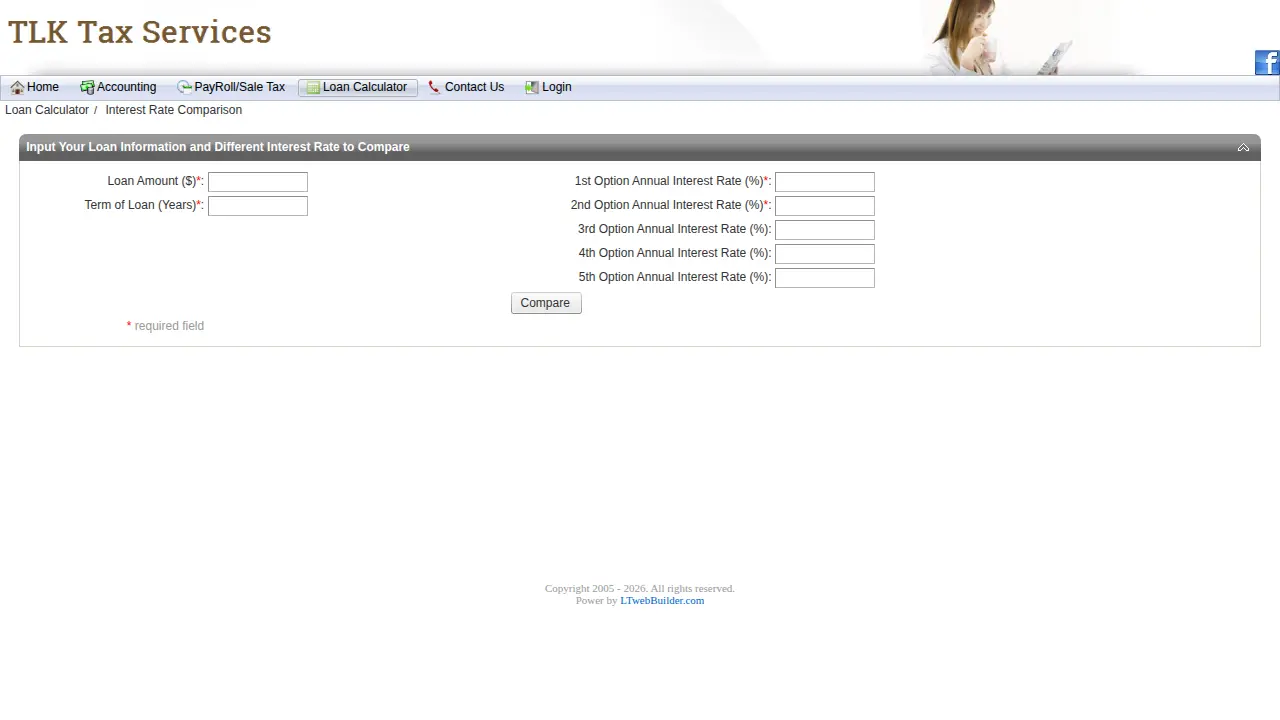Viewport: 1280px width, 720px height.
Task: Click the Login icon
Action: [532, 88]
